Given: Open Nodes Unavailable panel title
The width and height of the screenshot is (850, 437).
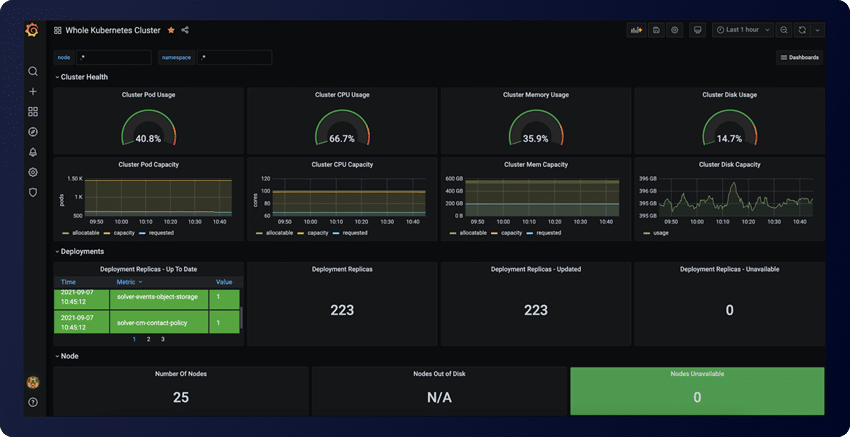Looking at the screenshot, I should (697, 374).
